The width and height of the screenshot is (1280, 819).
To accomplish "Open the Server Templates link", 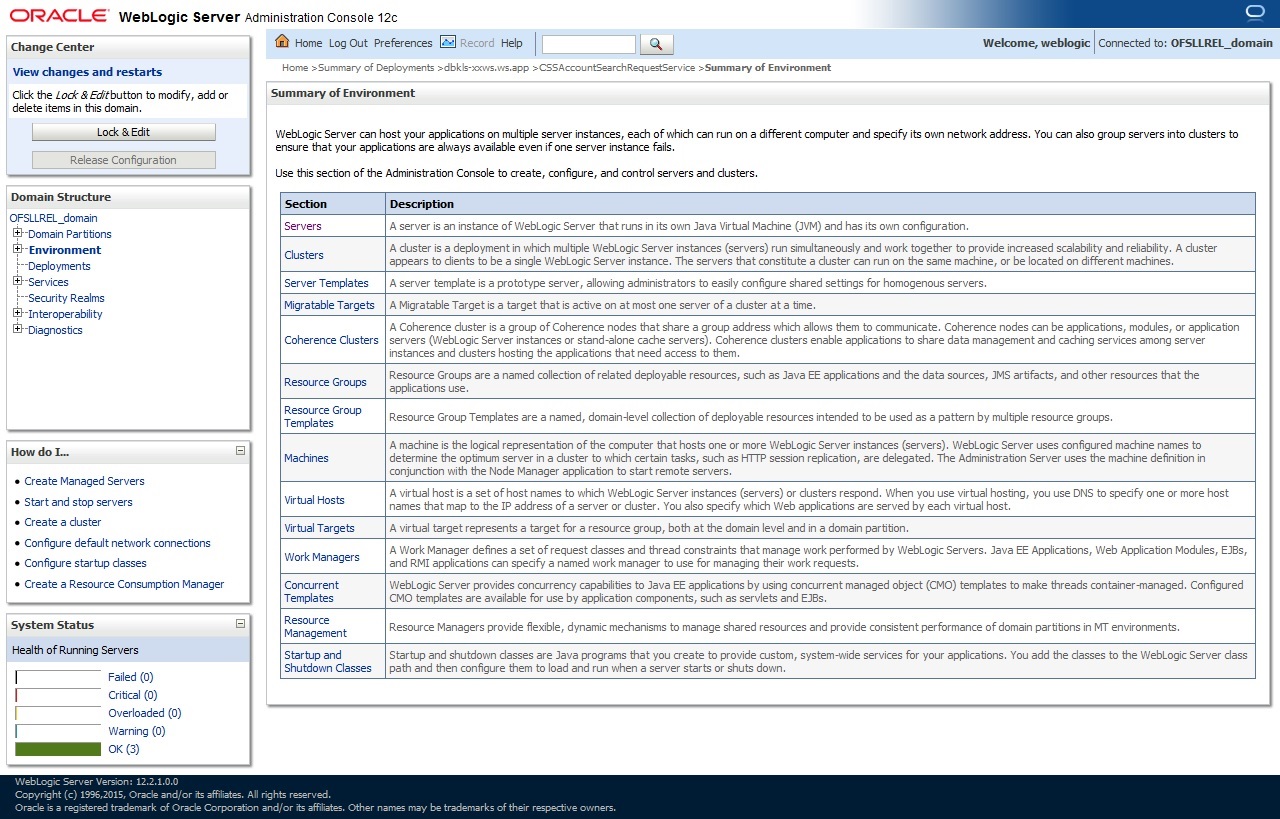I will [326, 283].
